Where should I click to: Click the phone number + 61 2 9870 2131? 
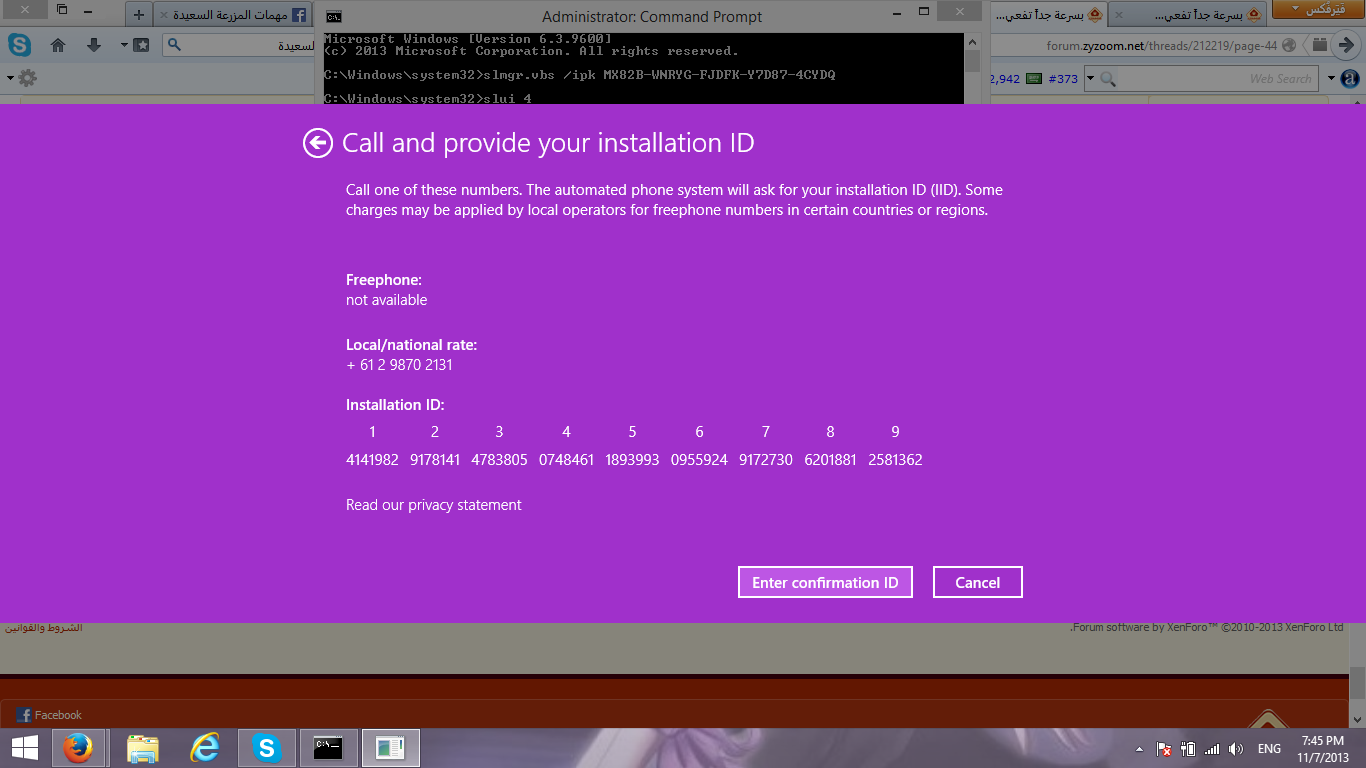(x=399, y=365)
